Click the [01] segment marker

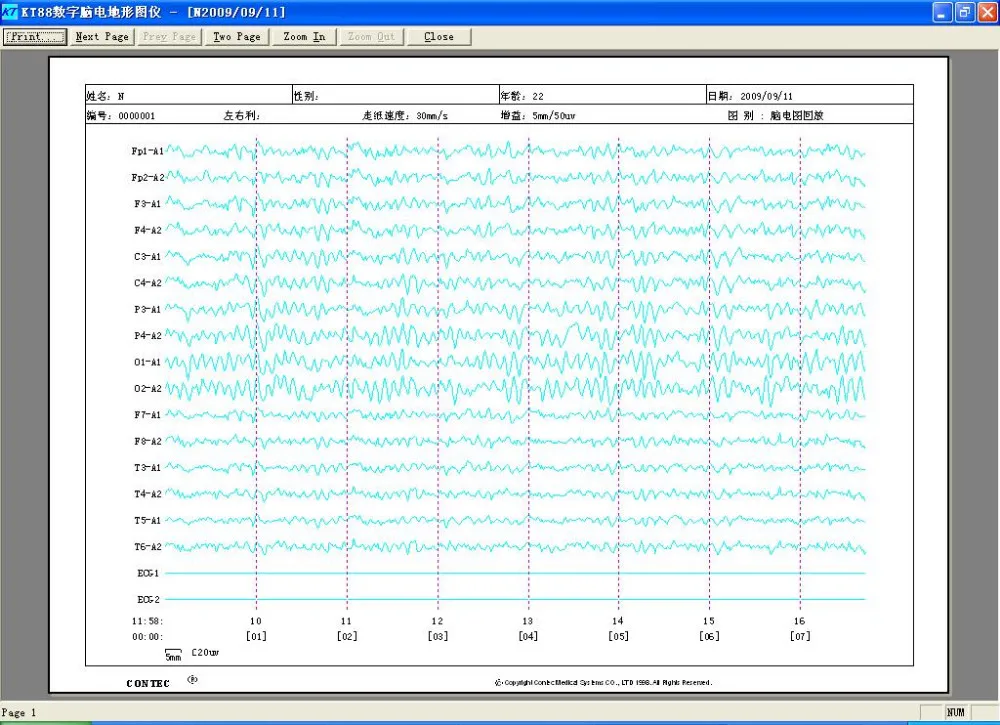tap(256, 636)
